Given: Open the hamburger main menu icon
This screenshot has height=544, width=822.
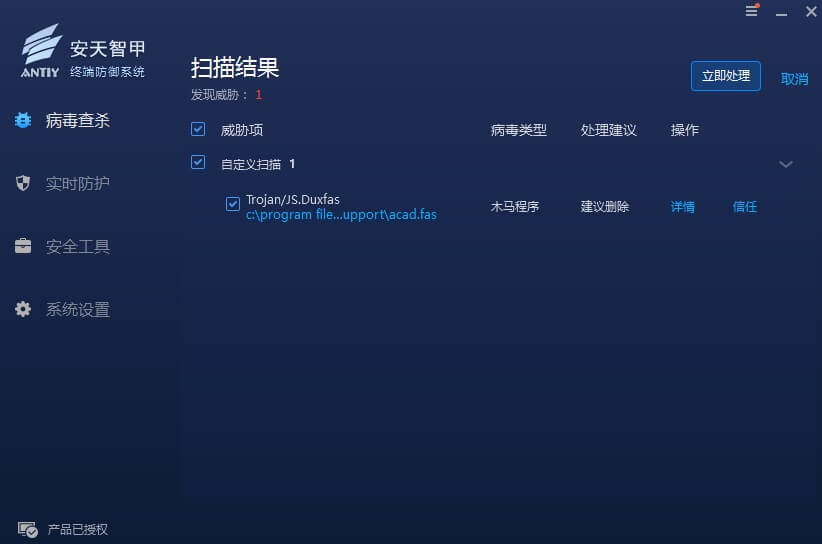Looking at the screenshot, I should [x=752, y=11].
